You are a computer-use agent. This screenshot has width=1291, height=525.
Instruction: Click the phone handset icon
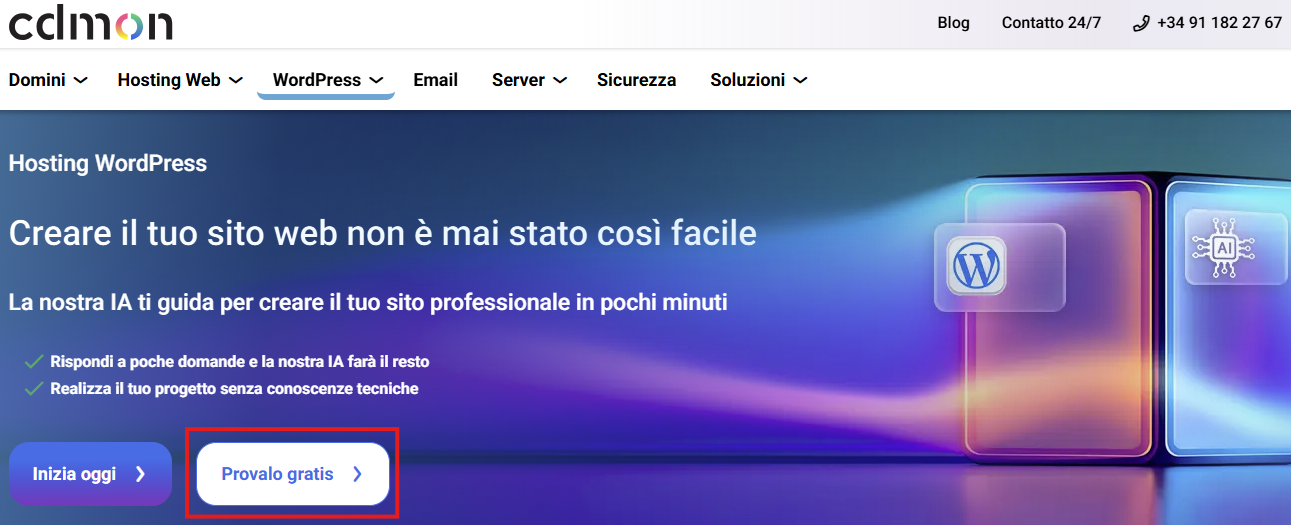pos(1141,23)
